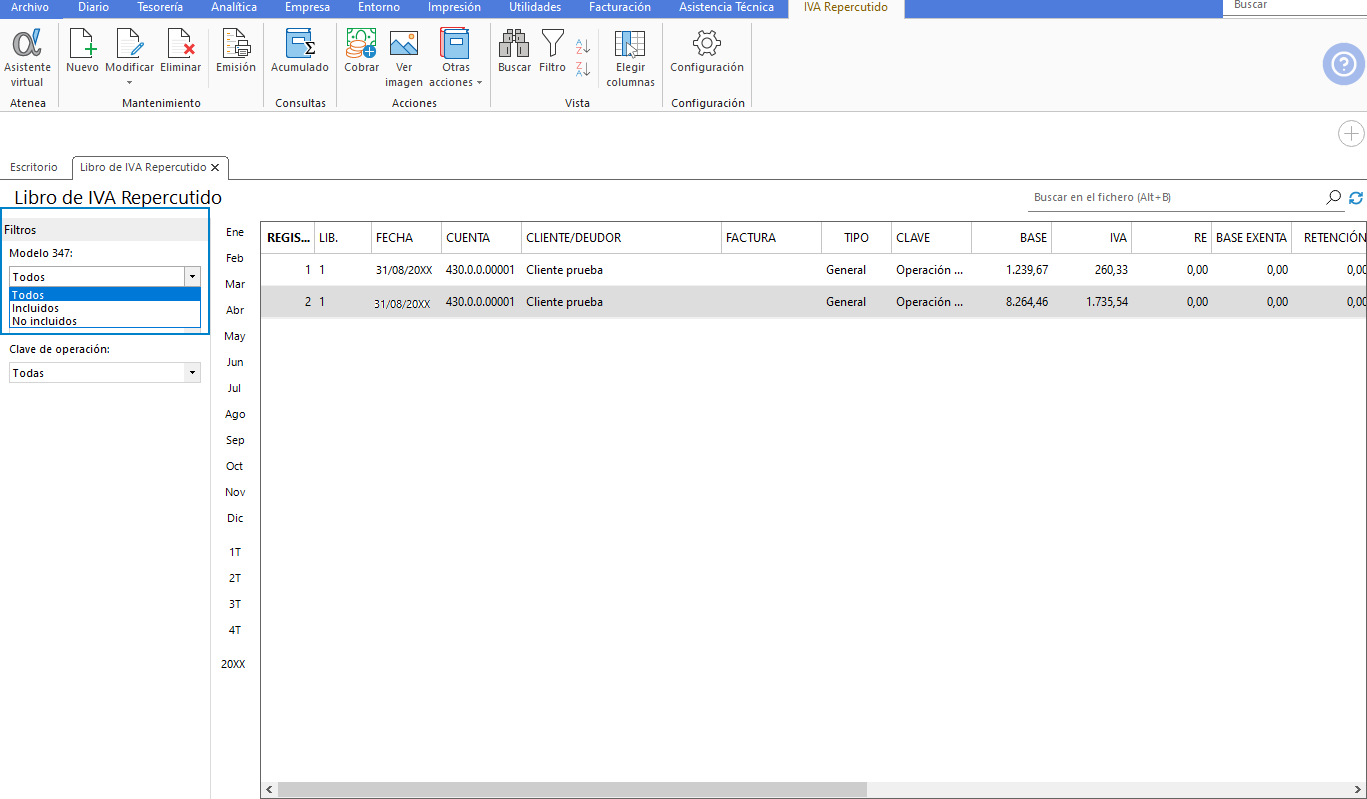Click the IVA value 1.735,54

(1107, 302)
